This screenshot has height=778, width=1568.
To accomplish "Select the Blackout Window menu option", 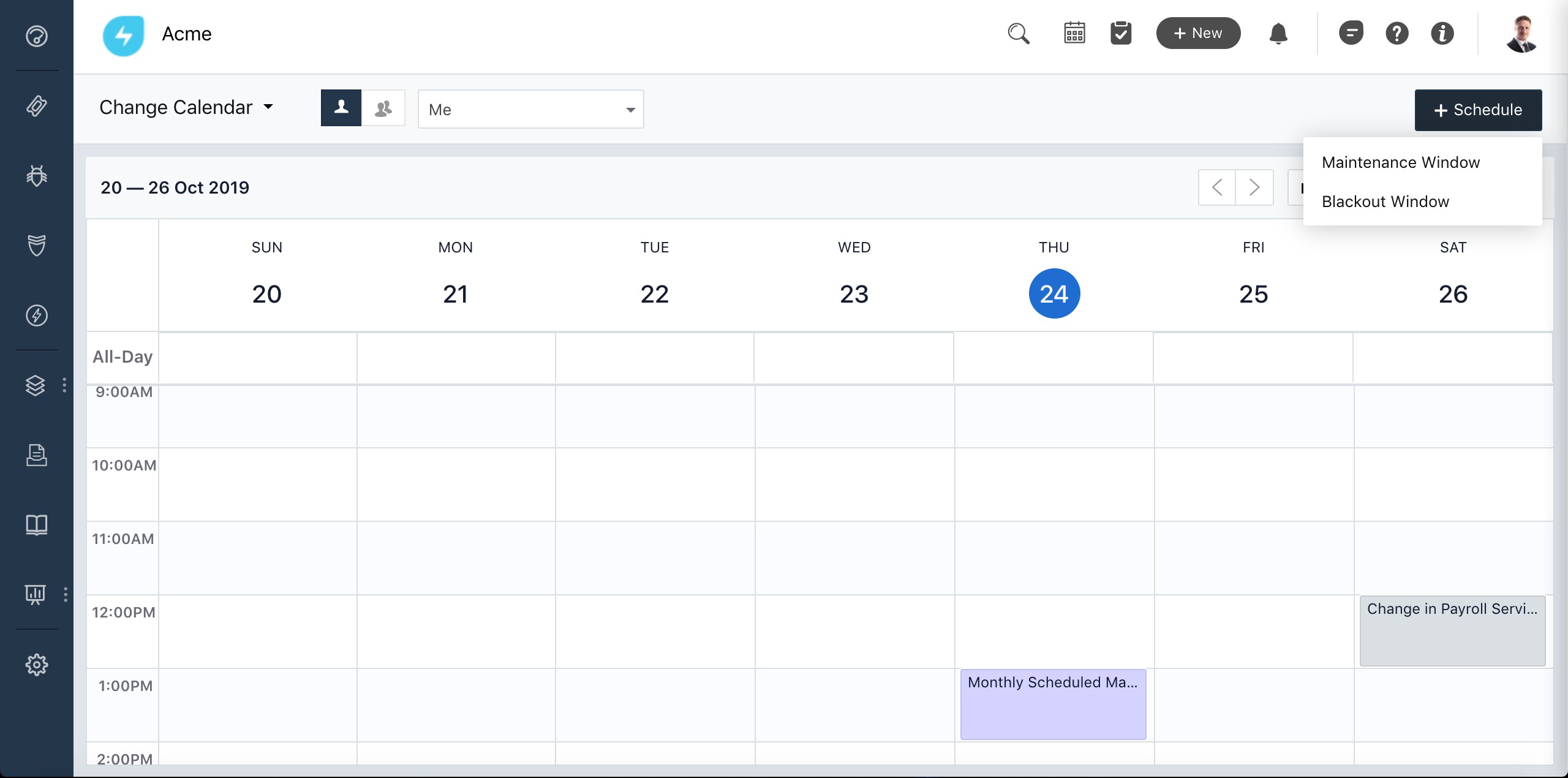I will pyautogui.click(x=1385, y=202).
